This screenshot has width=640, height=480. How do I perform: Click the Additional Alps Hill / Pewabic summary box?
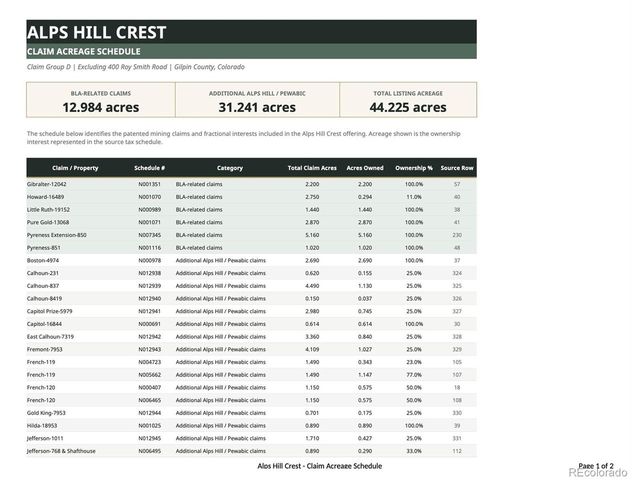(258, 100)
